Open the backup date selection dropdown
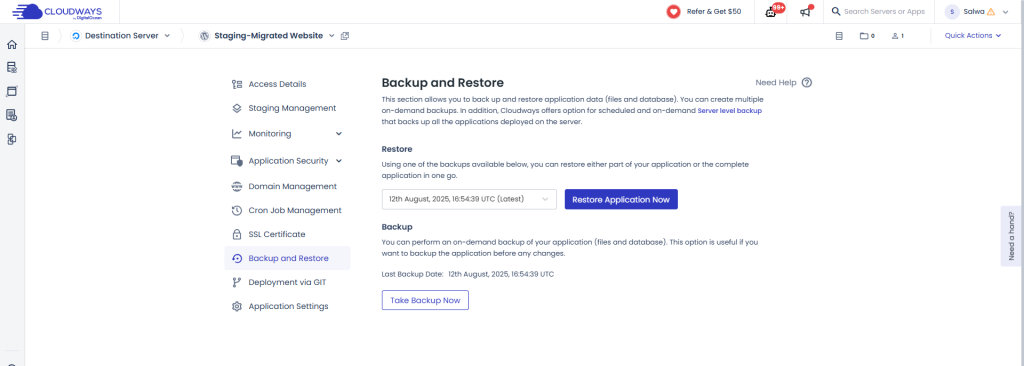Image resolution: width=1024 pixels, height=366 pixels. [x=469, y=199]
